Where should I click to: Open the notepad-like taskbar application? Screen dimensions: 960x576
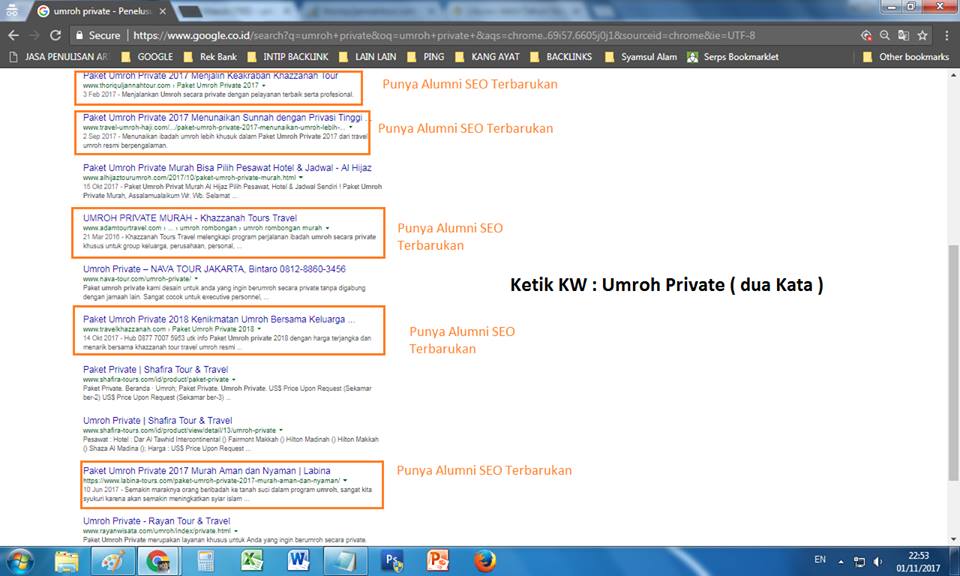345,561
